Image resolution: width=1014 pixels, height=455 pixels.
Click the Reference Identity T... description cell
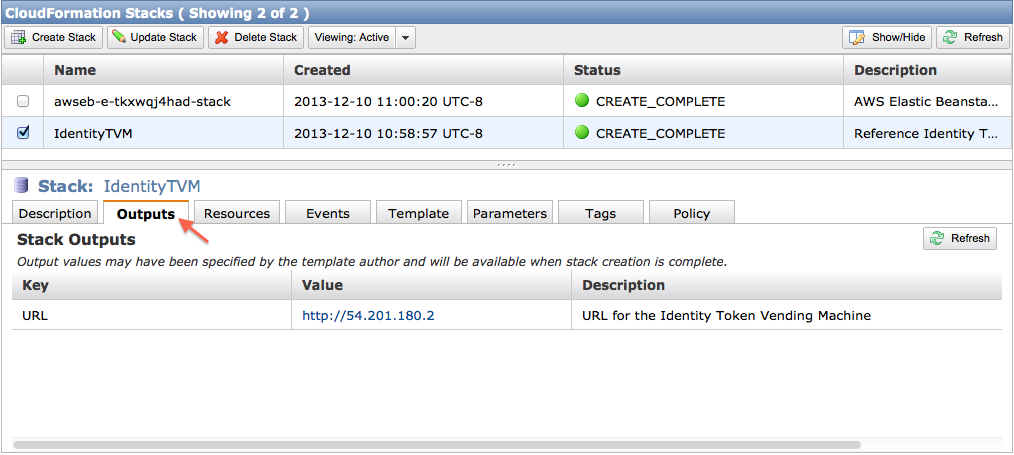pos(928,133)
